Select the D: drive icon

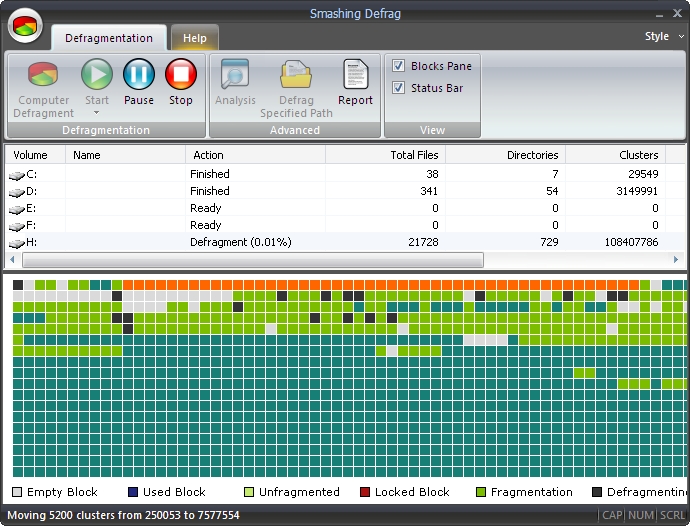(17, 192)
